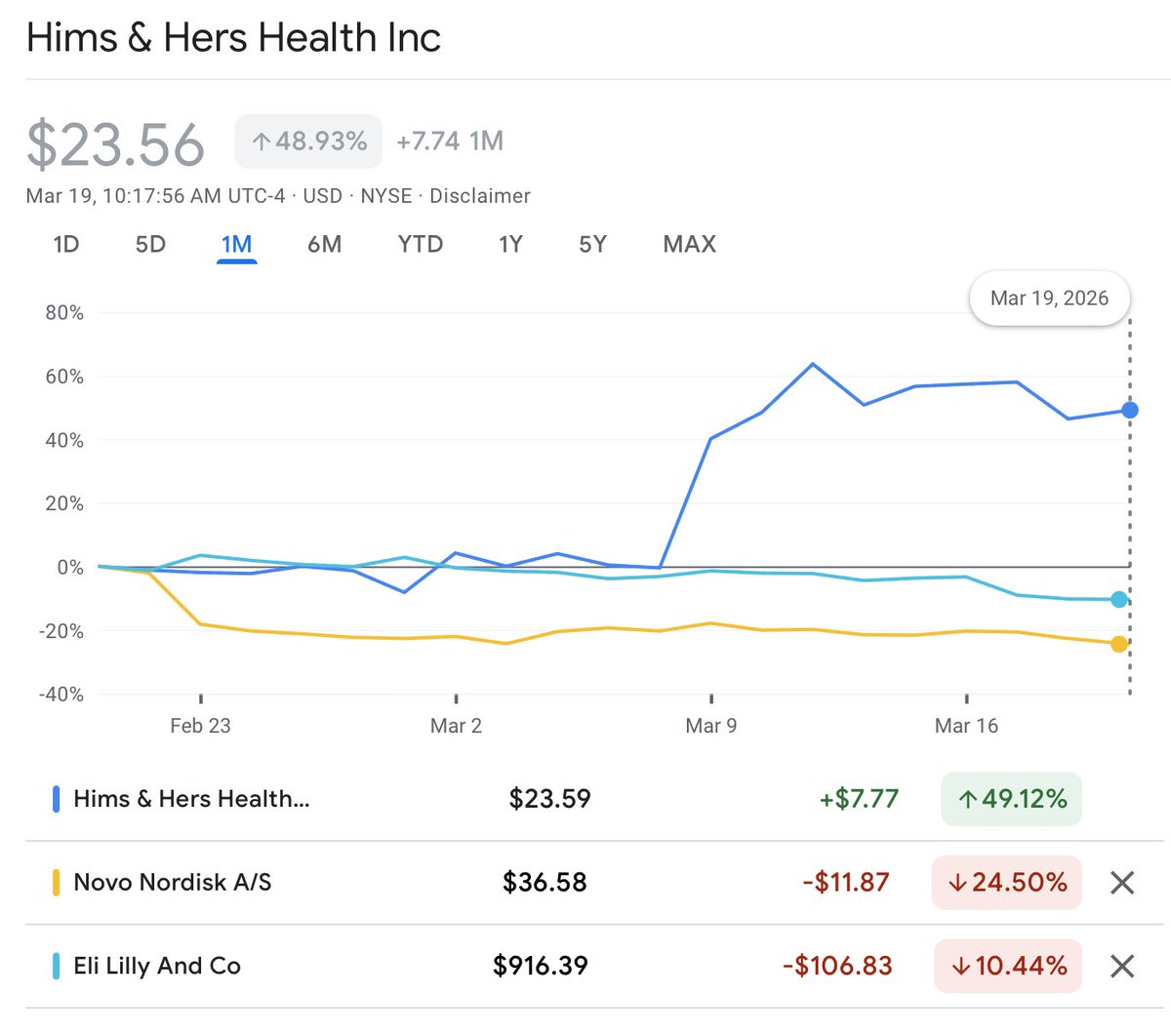
Task: Click the Novo Nordisk yellow color marker
Action: coord(56,883)
